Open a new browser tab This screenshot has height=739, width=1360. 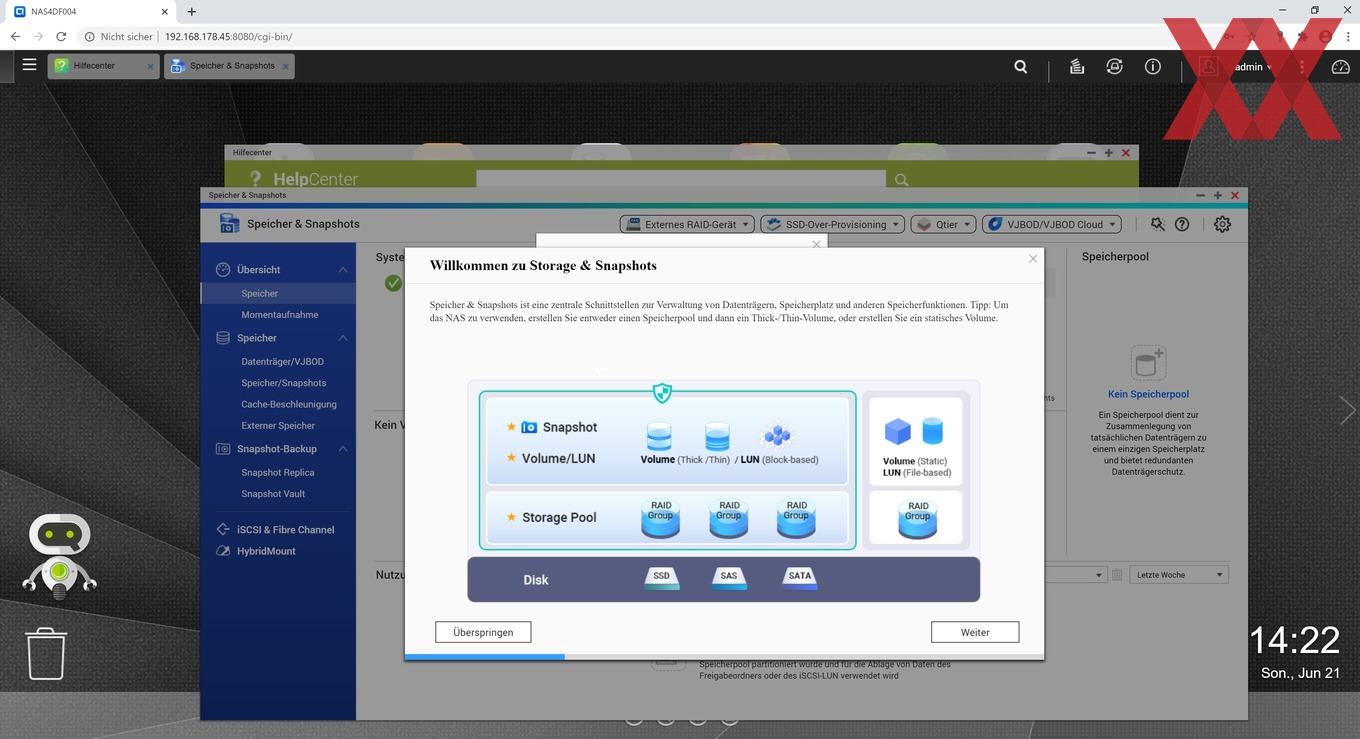pyautogui.click(x=192, y=11)
